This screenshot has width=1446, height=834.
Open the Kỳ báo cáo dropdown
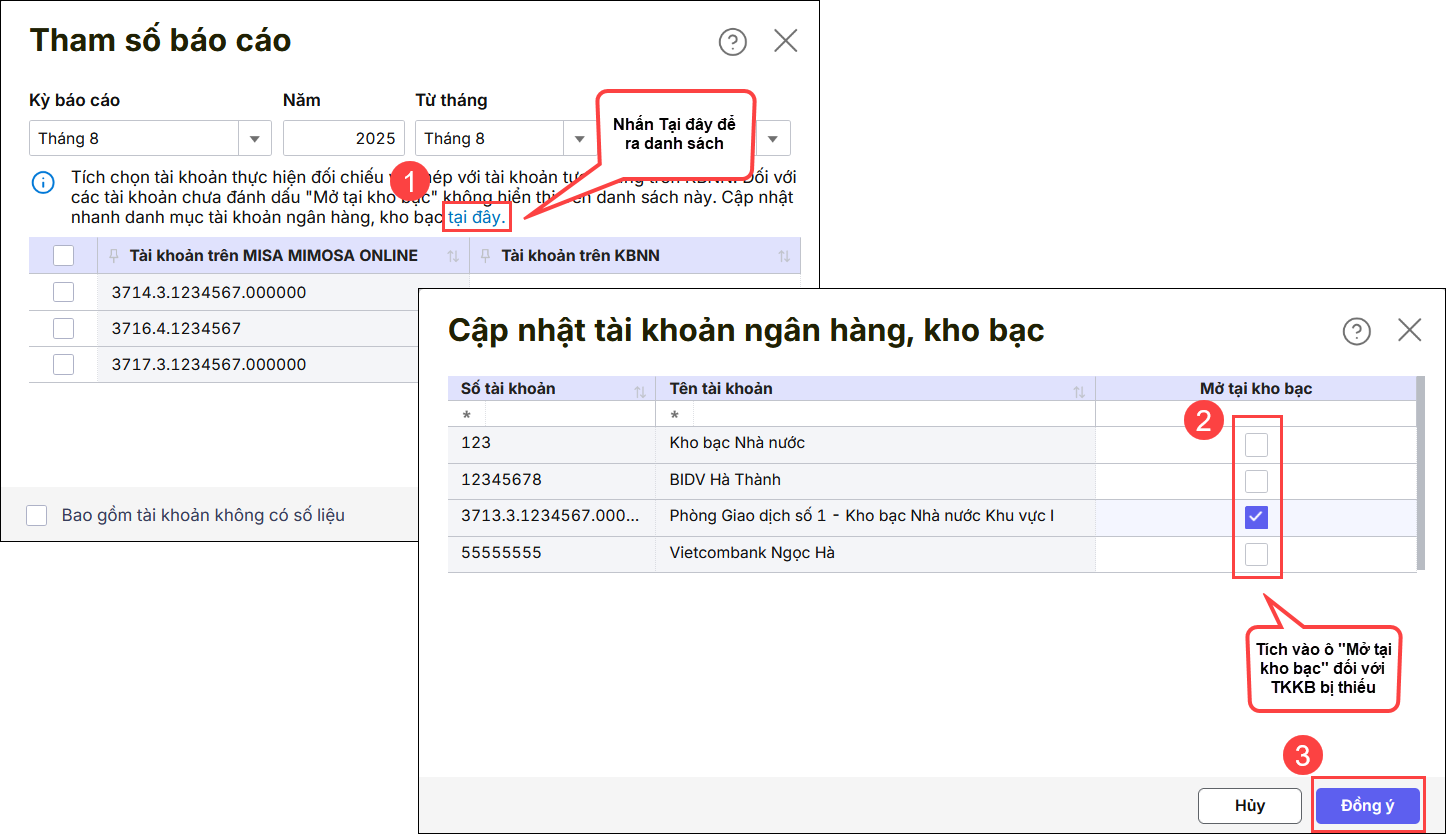pyautogui.click(x=253, y=139)
